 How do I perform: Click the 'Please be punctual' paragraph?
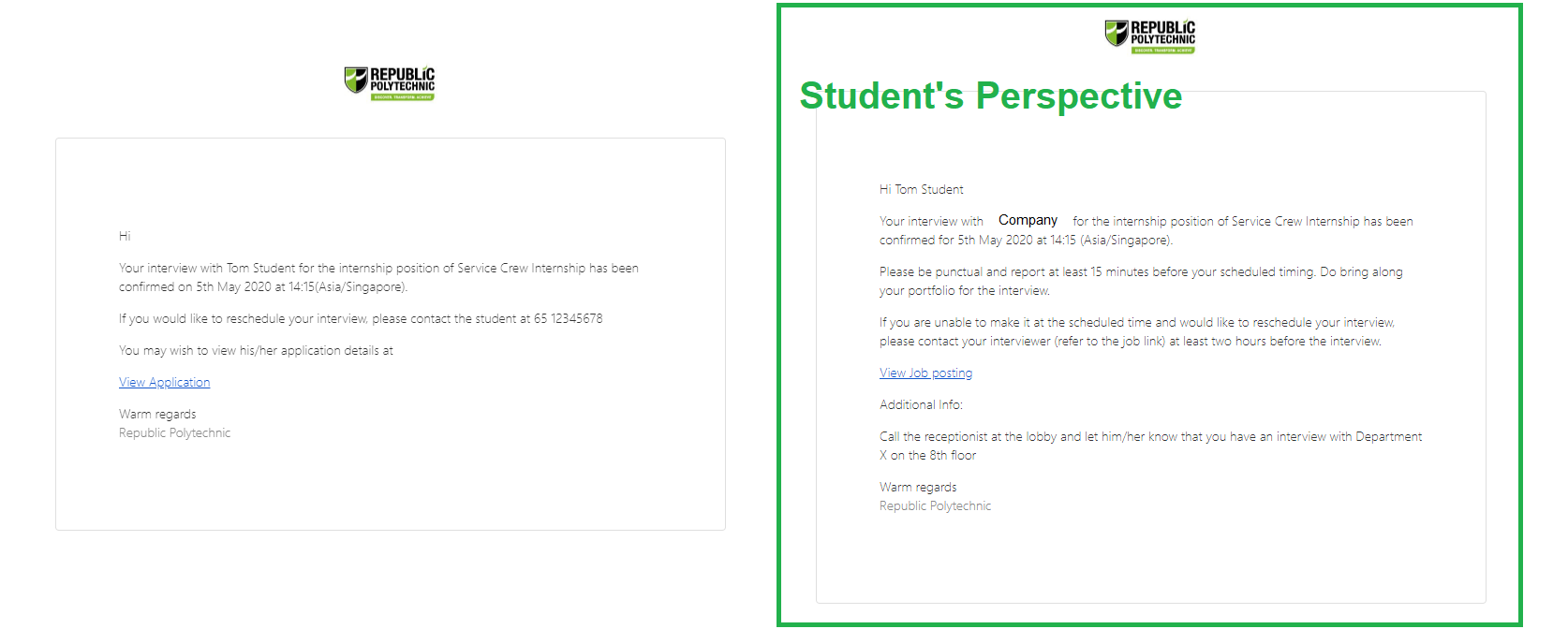click(1141, 281)
